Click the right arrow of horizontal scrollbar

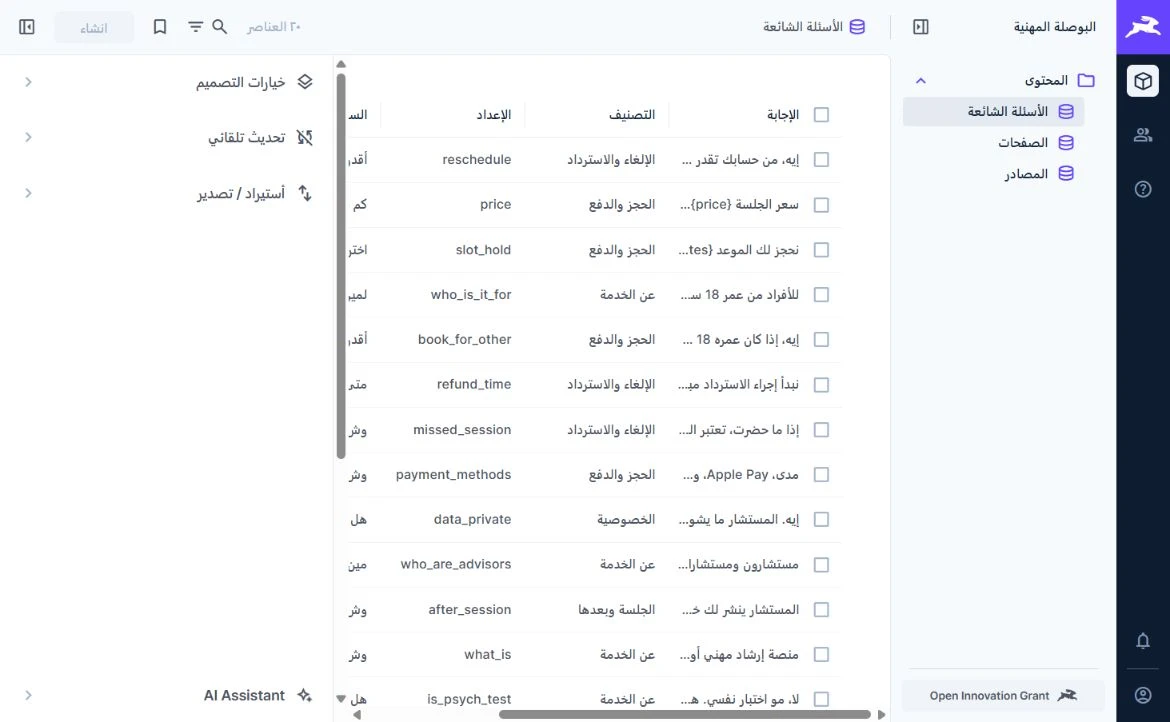[x=881, y=715]
